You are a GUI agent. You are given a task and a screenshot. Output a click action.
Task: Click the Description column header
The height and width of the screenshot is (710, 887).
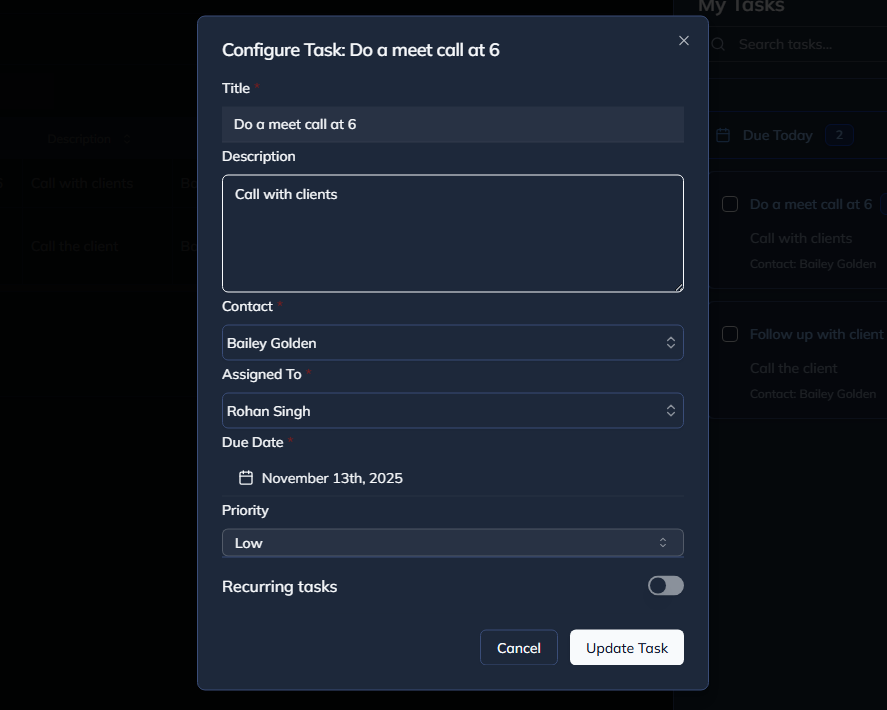(78, 139)
